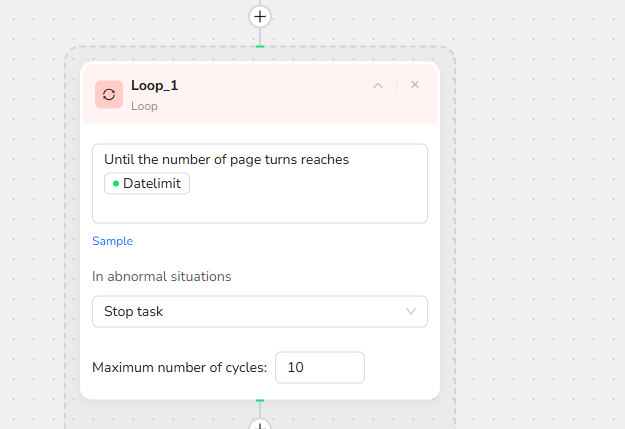Screen dimensions: 625x429
Task: Open the Stop task dropdown
Action: click(x=250, y=311)
